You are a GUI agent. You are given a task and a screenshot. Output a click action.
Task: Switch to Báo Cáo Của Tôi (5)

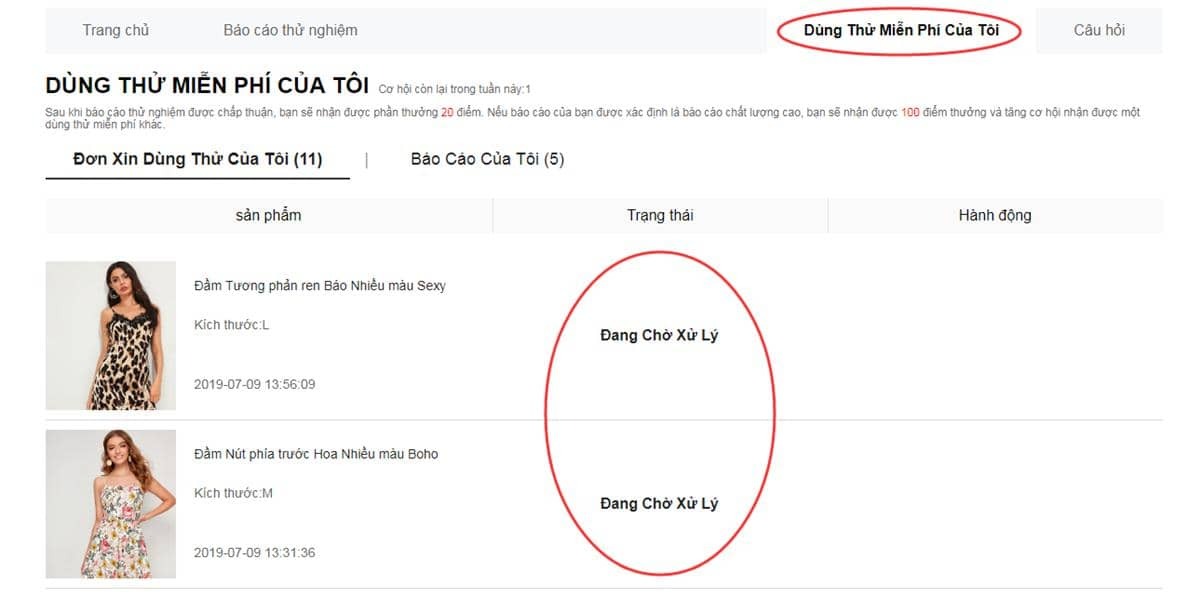487,159
